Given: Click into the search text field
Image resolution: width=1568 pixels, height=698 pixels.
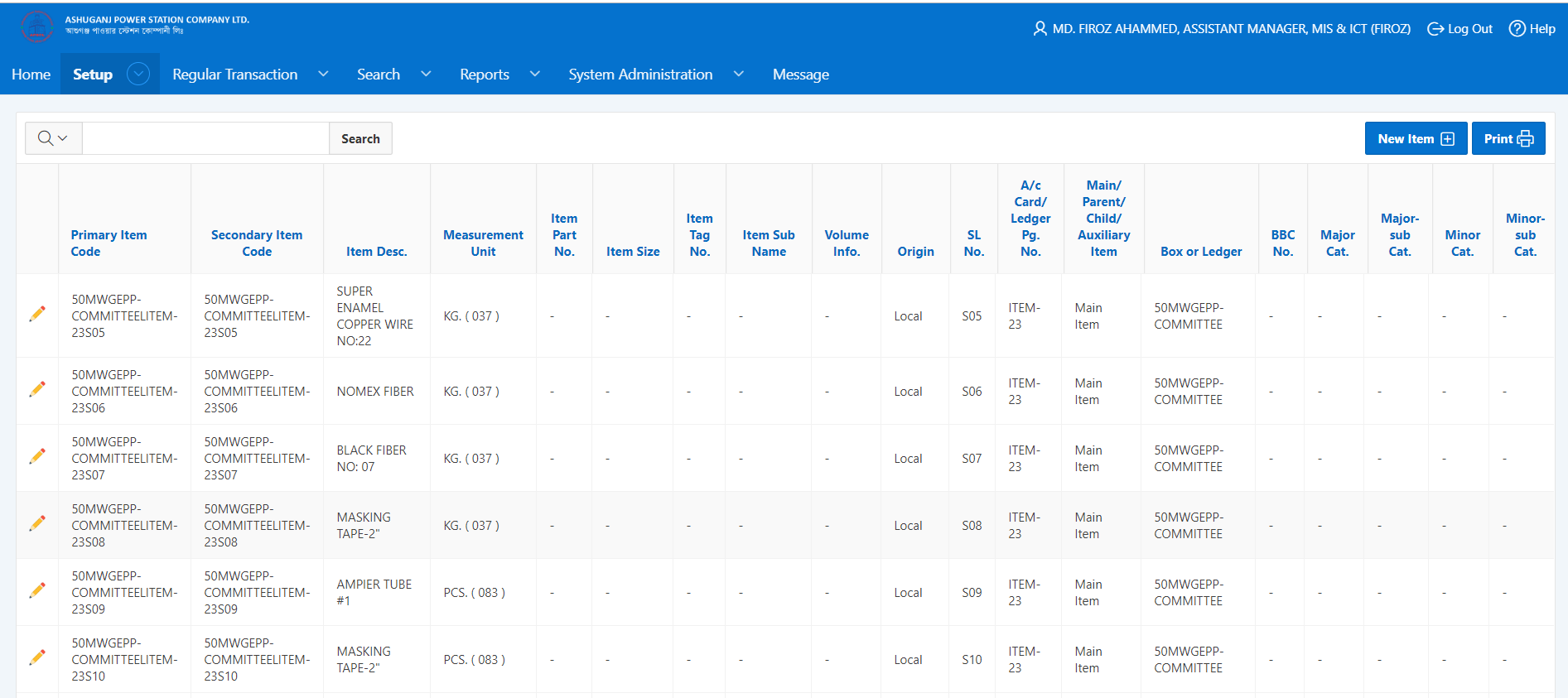Looking at the screenshot, I should pos(205,138).
